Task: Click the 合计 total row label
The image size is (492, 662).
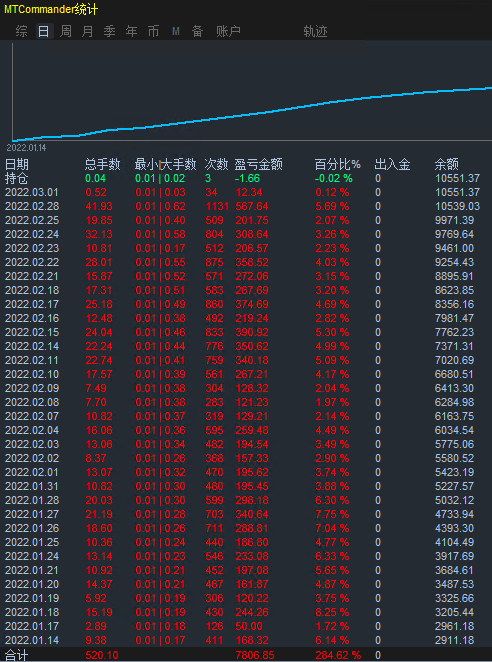Action: [16, 656]
